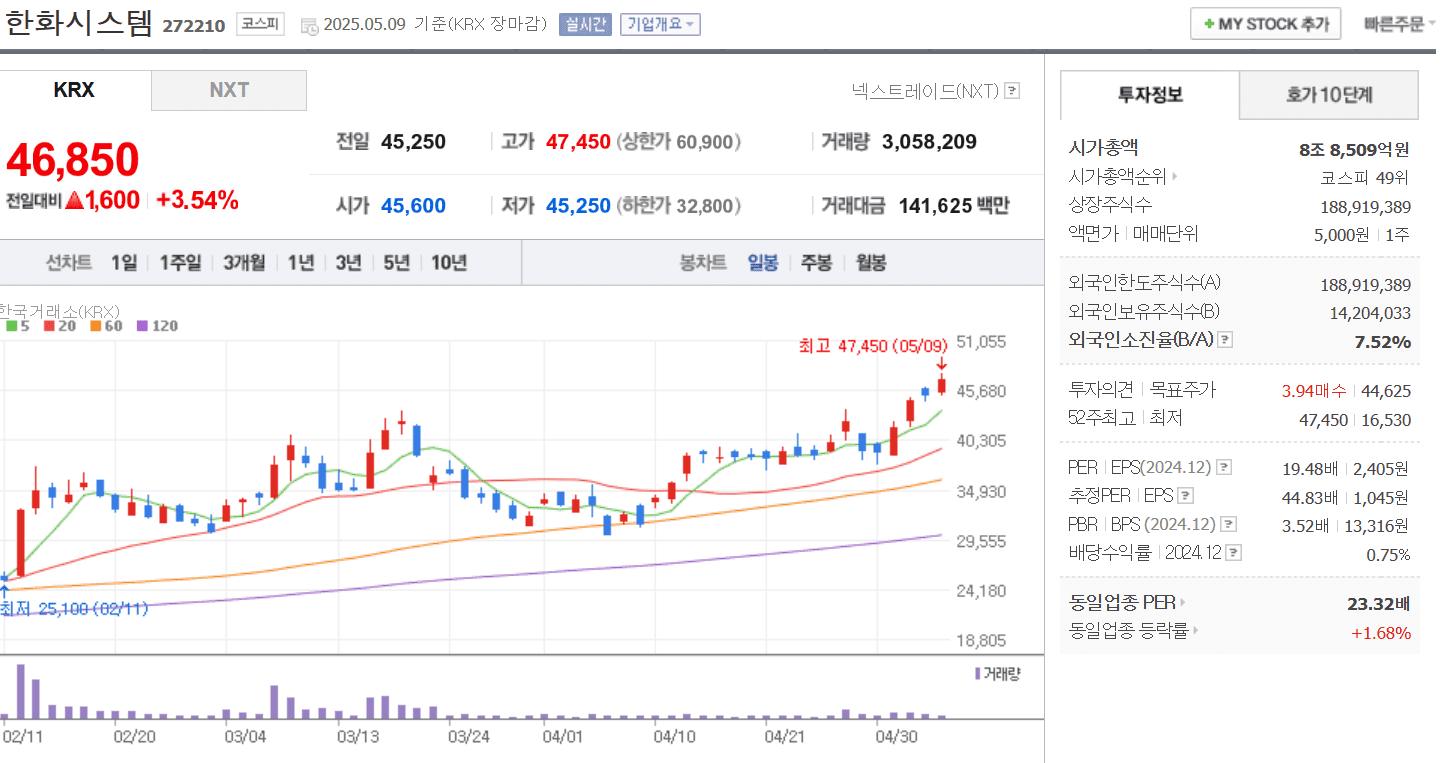Image resolution: width=1446 pixels, height=763 pixels.
Task: Click the green plus icon on MY STOCK 추가
Action: [1209, 24]
